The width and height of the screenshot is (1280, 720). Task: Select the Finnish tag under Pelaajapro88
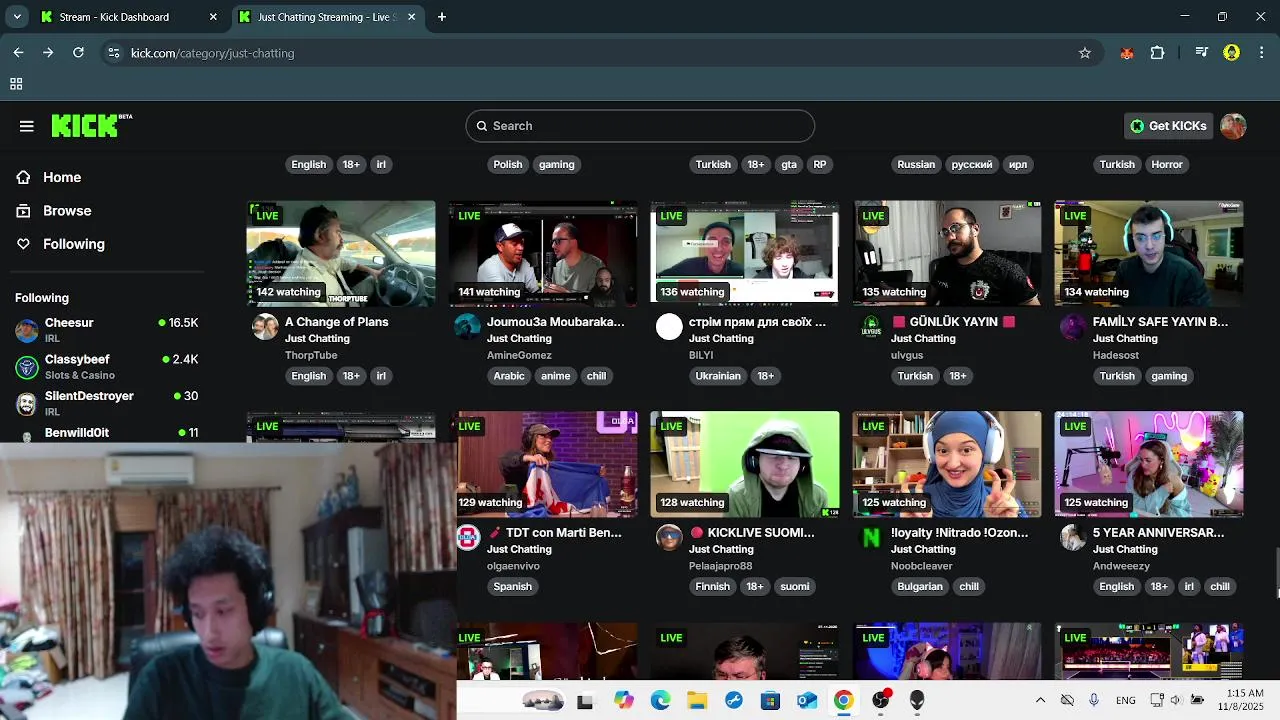pos(713,587)
